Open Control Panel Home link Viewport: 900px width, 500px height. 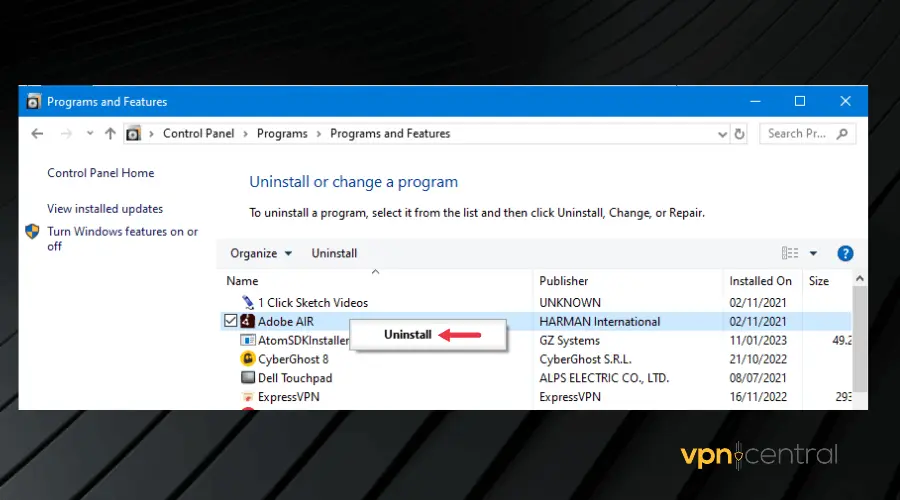coord(100,173)
